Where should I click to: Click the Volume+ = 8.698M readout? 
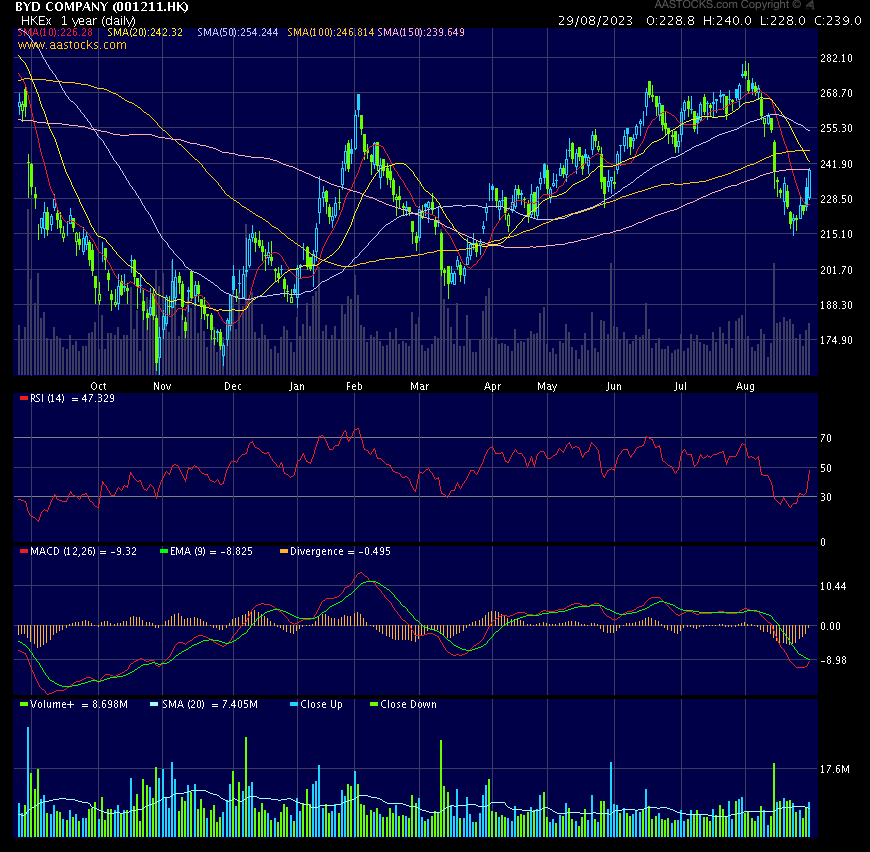point(79,704)
